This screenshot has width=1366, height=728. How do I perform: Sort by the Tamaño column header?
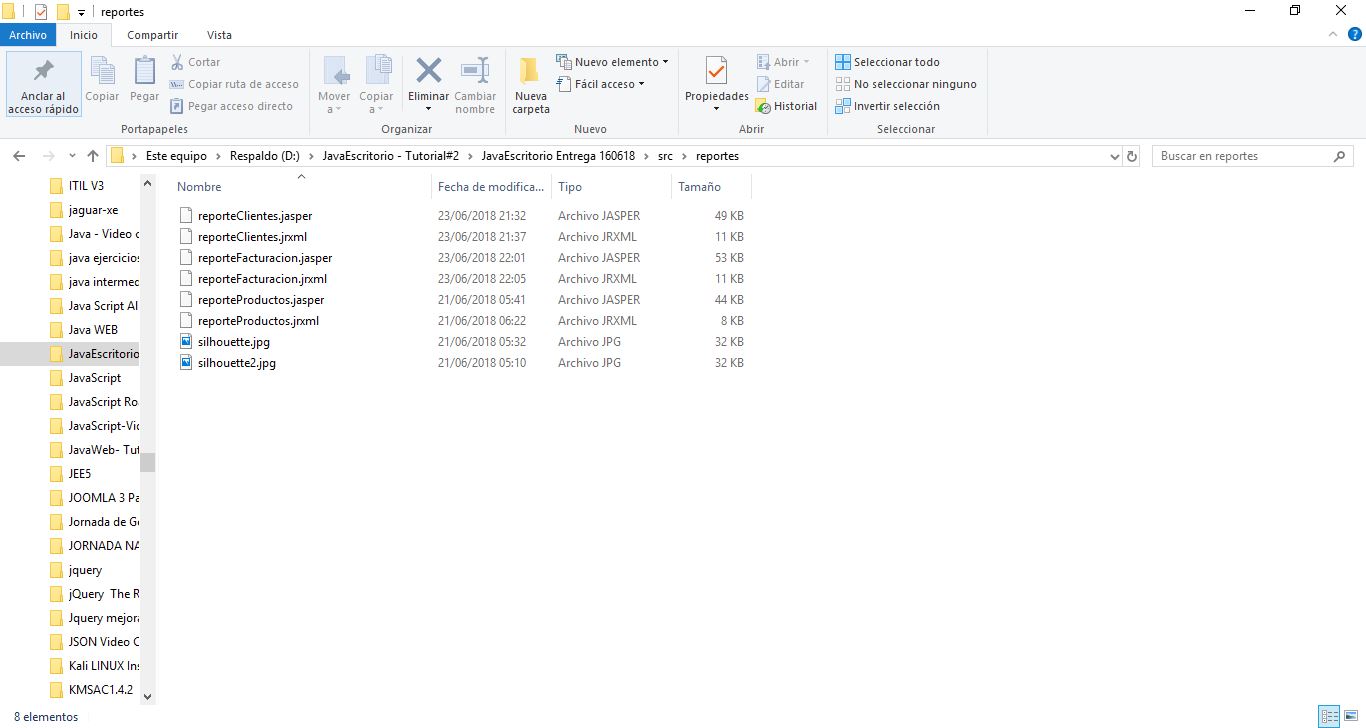tap(711, 187)
